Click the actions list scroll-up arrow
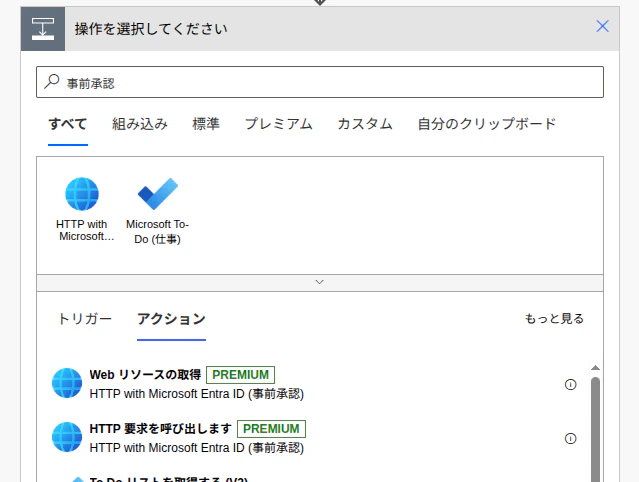 pyautogui.click(x=595, y=368)
